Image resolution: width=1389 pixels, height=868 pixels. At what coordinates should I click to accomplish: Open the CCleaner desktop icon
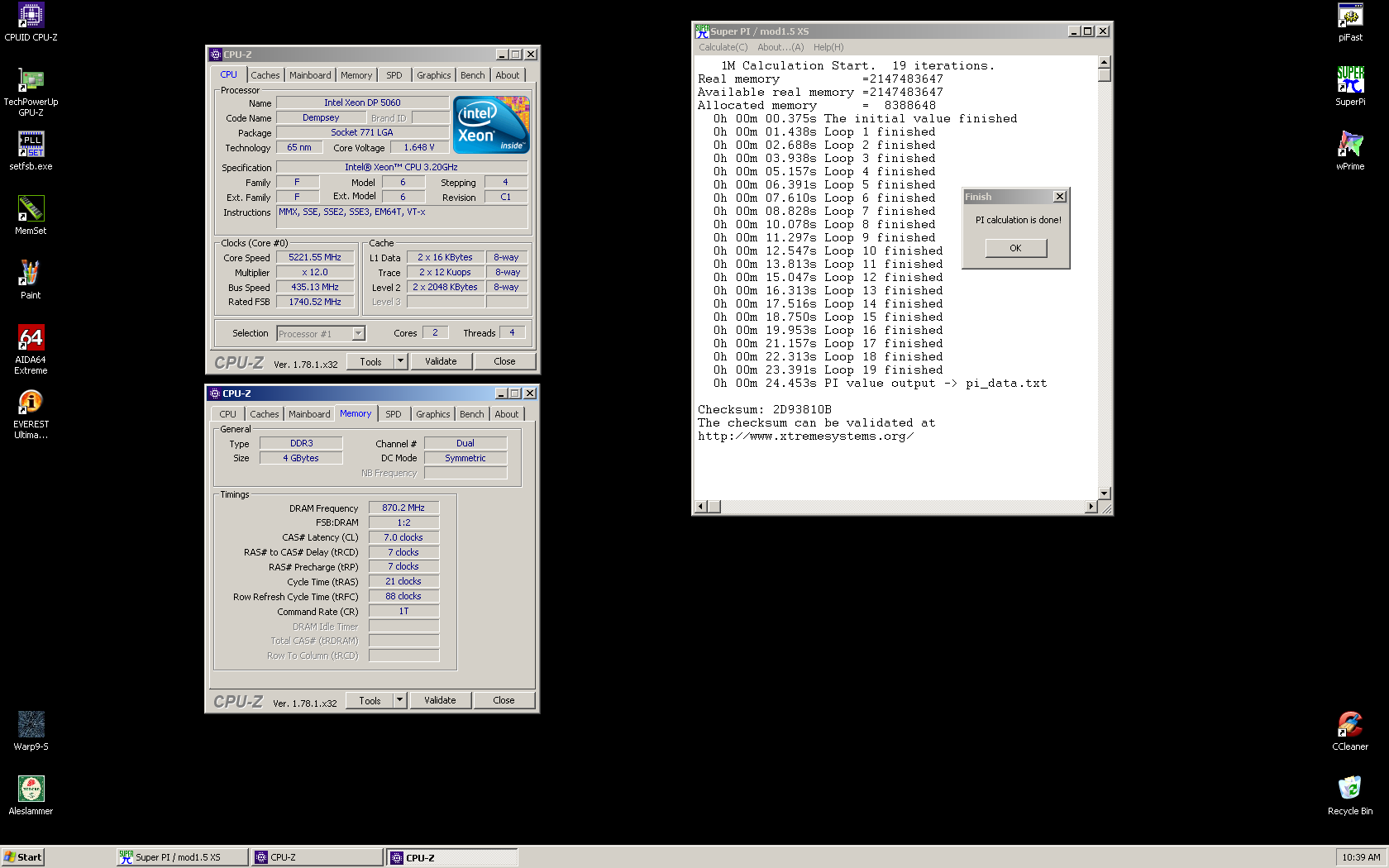(x=1350, y=731)
